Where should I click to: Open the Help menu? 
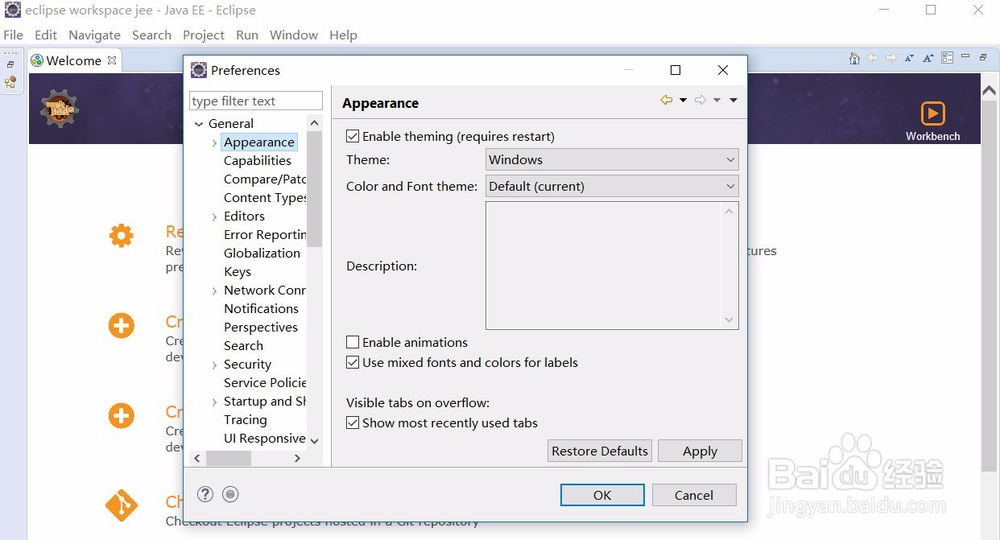click(343, 35)
